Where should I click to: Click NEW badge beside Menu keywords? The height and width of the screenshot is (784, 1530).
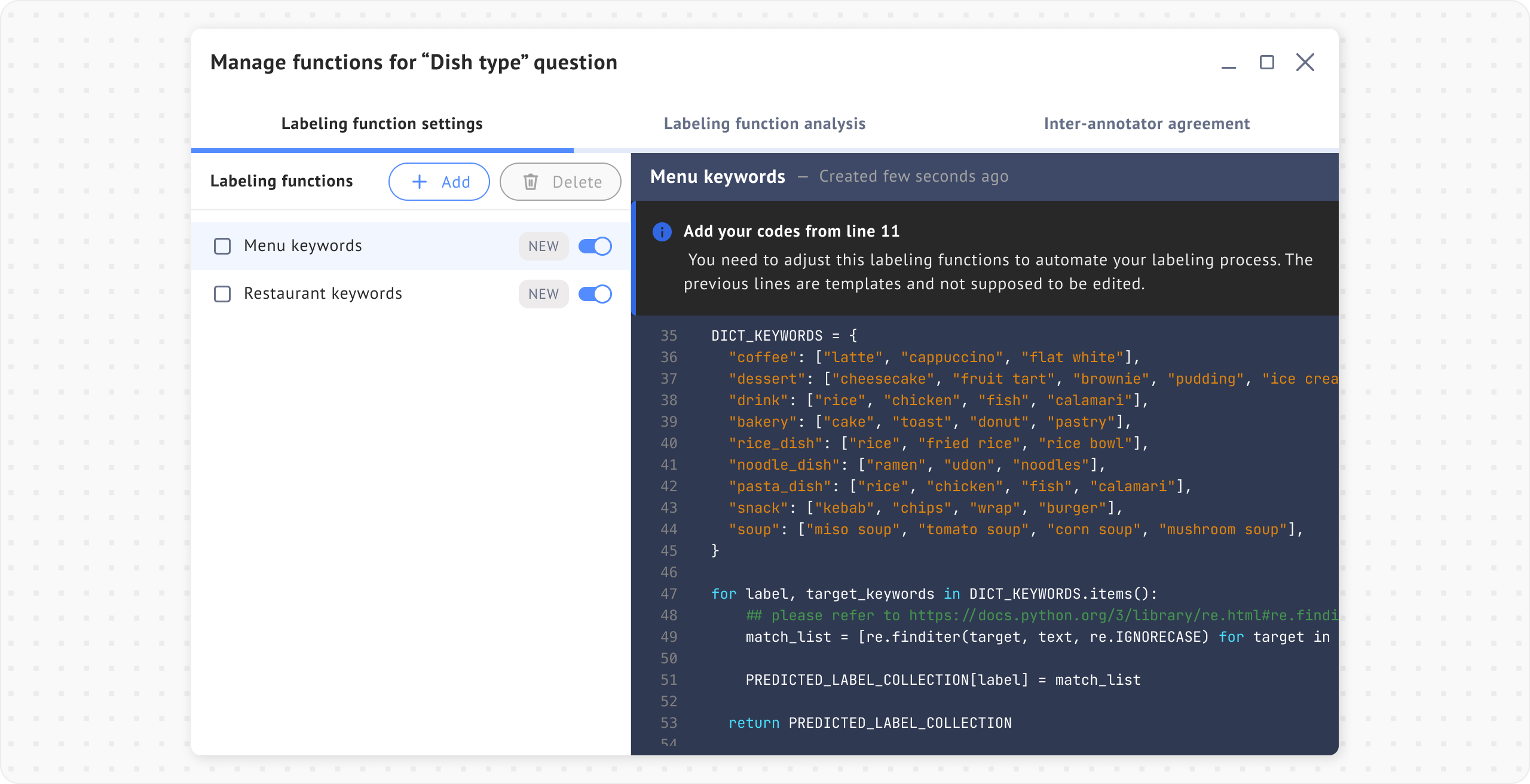[543, 246]
